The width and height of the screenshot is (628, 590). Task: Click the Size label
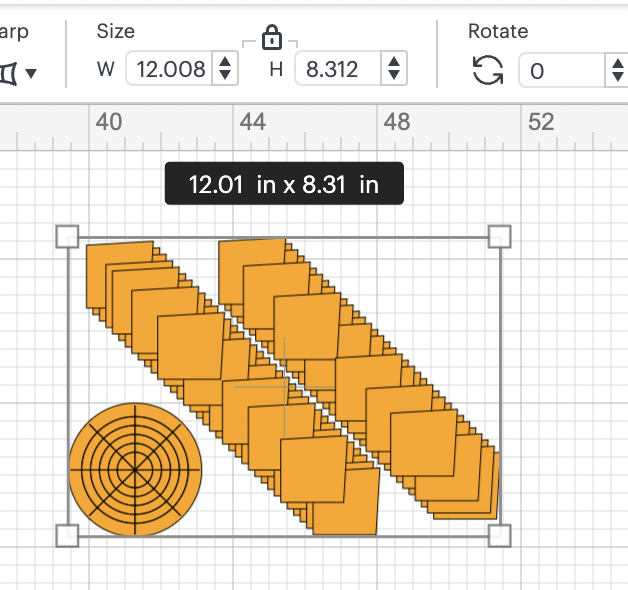coord(115,31)
